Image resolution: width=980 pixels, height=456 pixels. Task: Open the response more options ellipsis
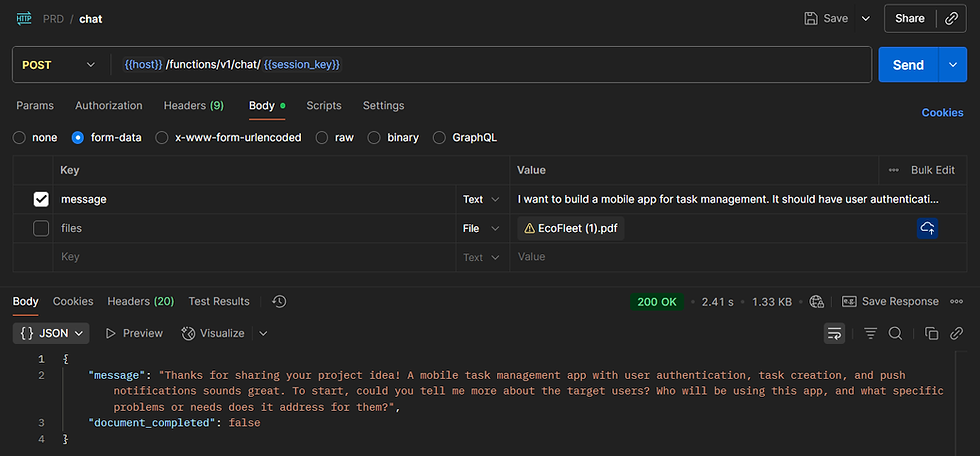[956, 302]
